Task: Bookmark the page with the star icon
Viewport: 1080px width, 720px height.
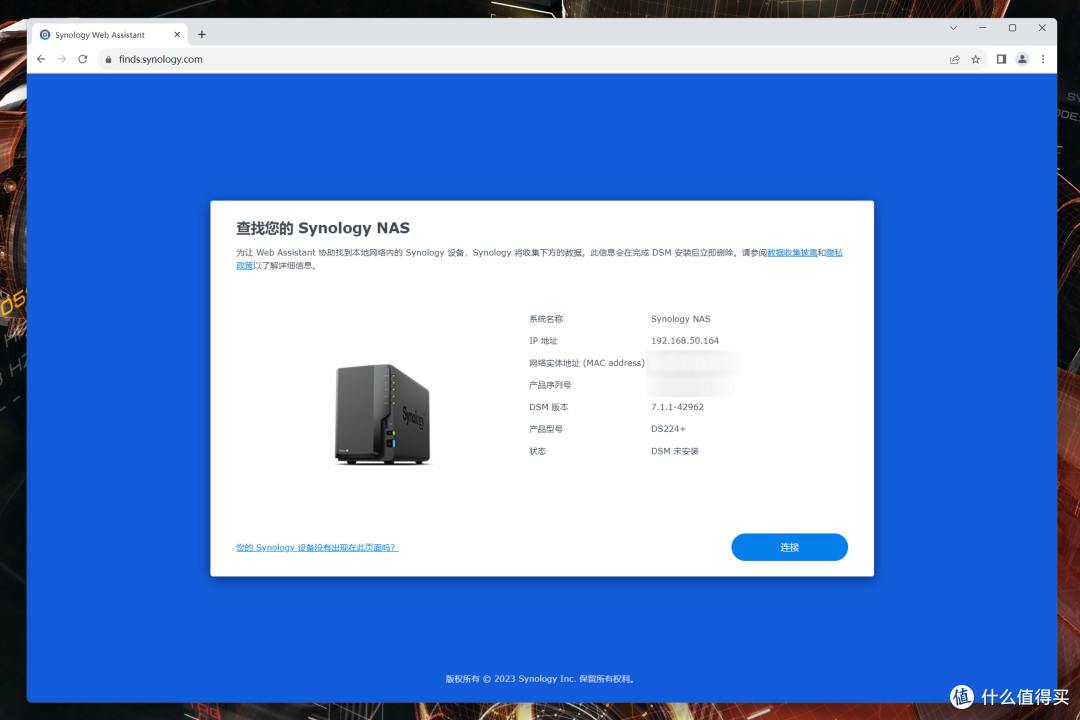Action: tap(975, 59)
